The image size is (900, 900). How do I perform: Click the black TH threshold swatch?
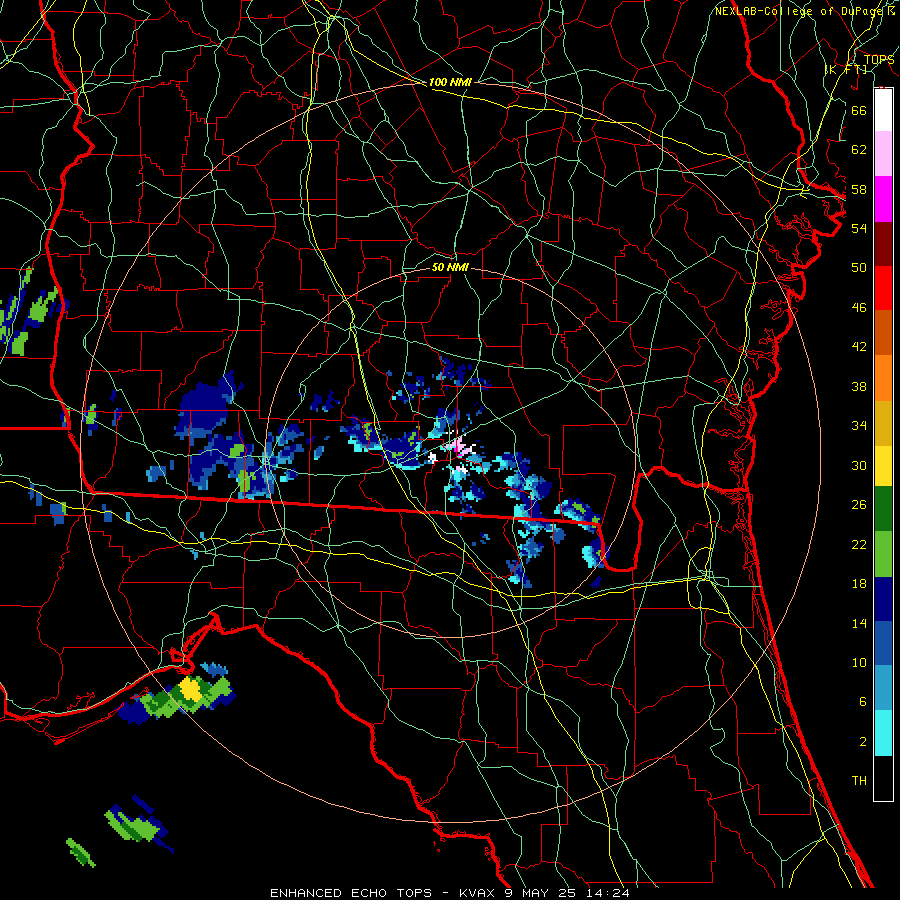(883, 778)
